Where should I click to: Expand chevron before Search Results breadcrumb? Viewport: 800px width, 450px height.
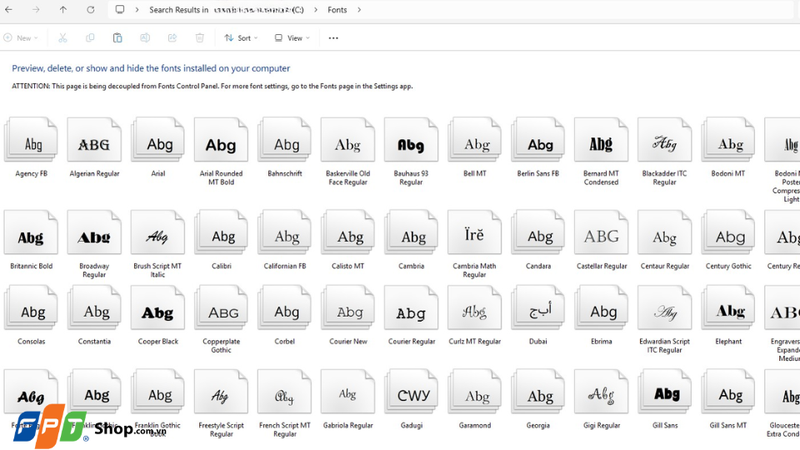[137, 10]
